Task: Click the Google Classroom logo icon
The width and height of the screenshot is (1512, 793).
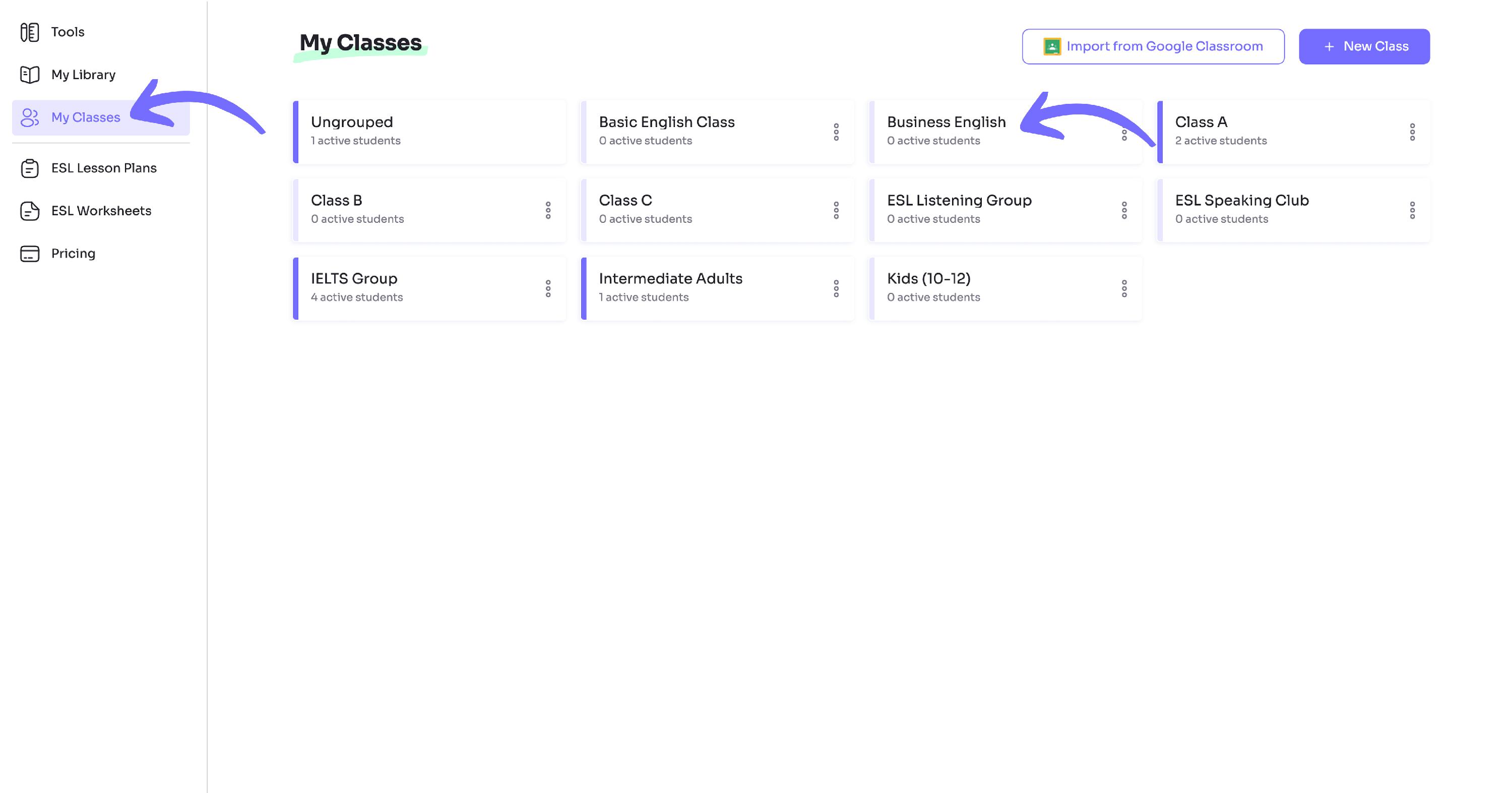Action: pyautogui.click(x=1052, y=46)
